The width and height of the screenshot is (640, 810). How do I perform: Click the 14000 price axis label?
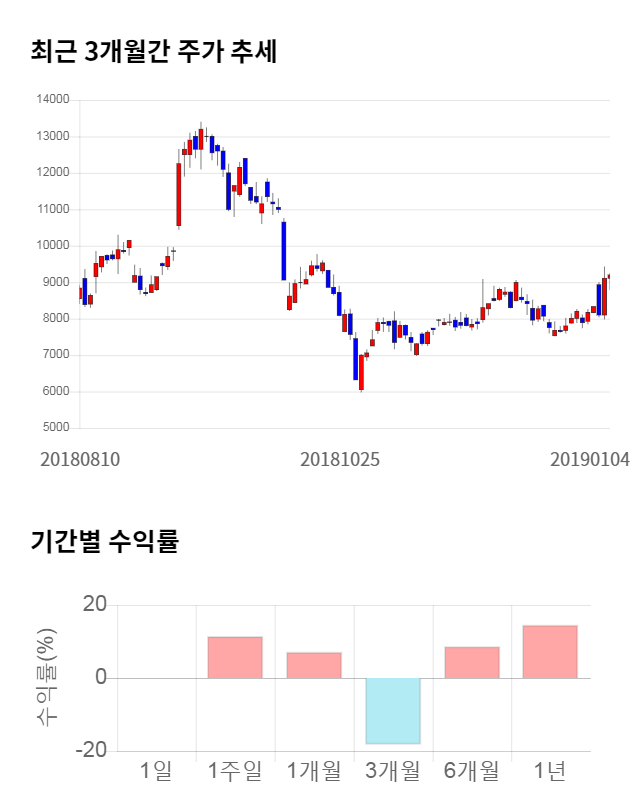pos(52,100)
